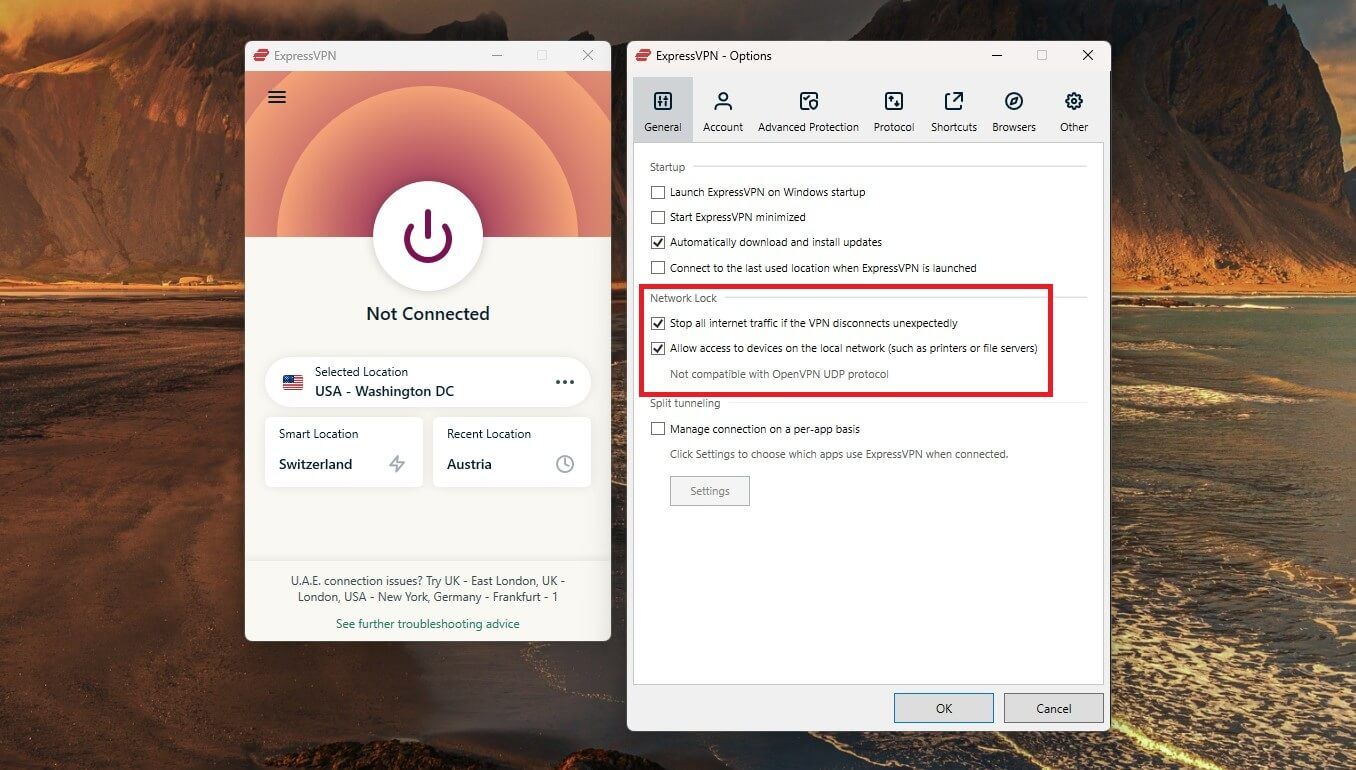This screenshot has width=1356, height=770.
Task: Open the Account tab
Action: click(x=723, y=111)
